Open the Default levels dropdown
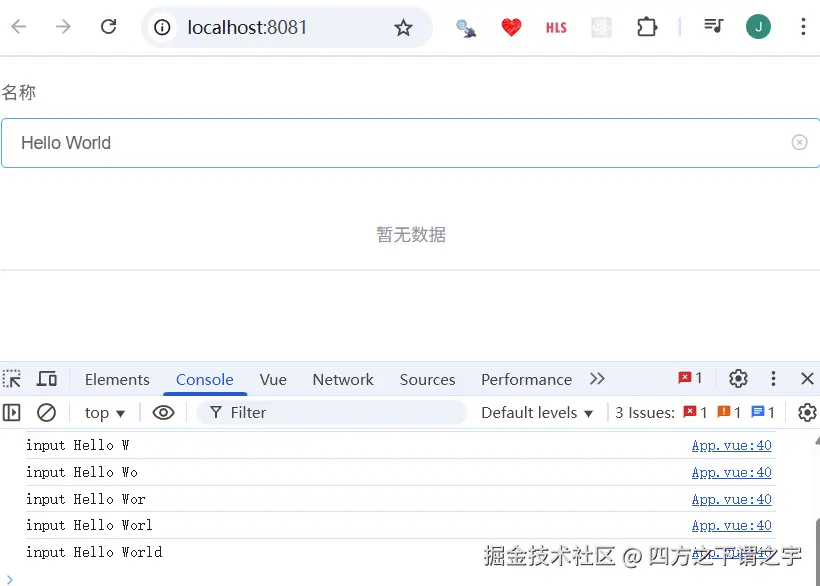The width and height of the screenshot is (820, 586). click(x=537, y=413)
